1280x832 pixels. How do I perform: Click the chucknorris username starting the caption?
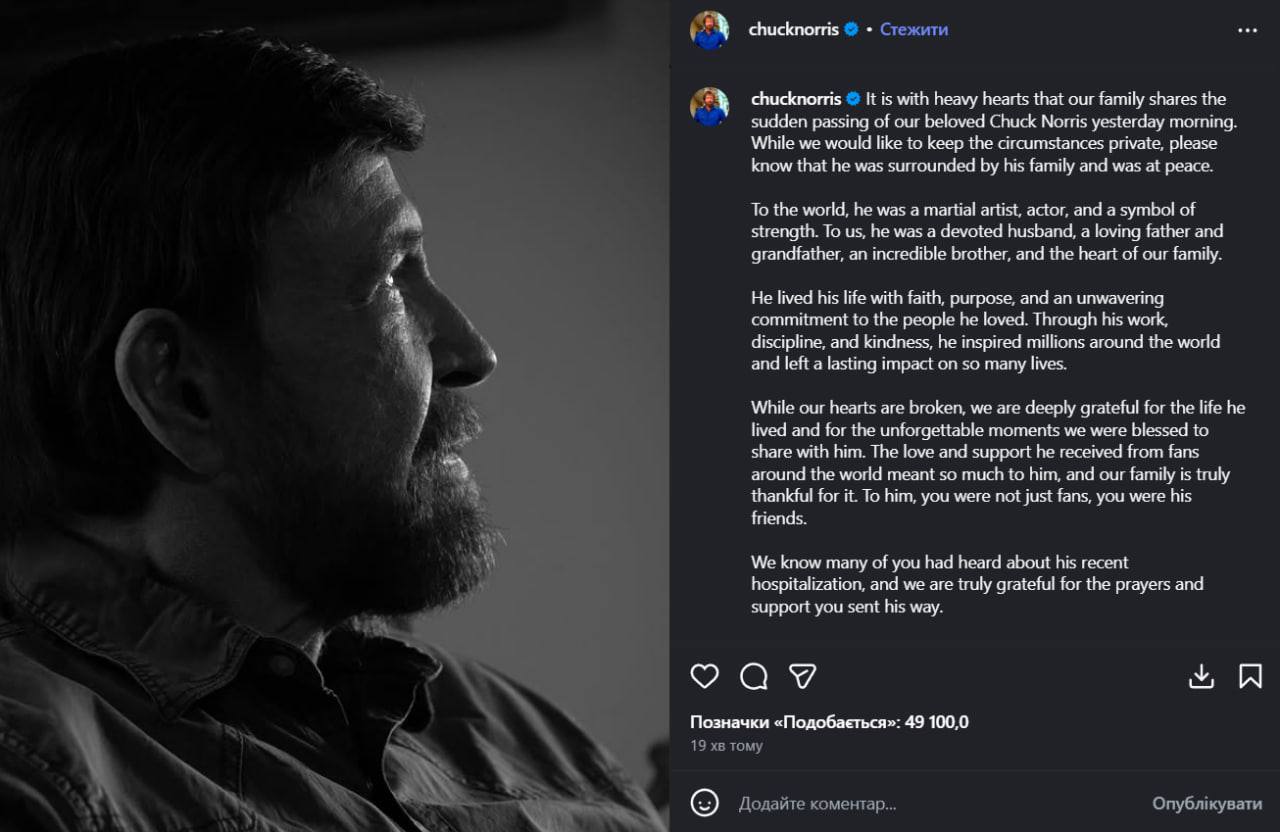796,99
